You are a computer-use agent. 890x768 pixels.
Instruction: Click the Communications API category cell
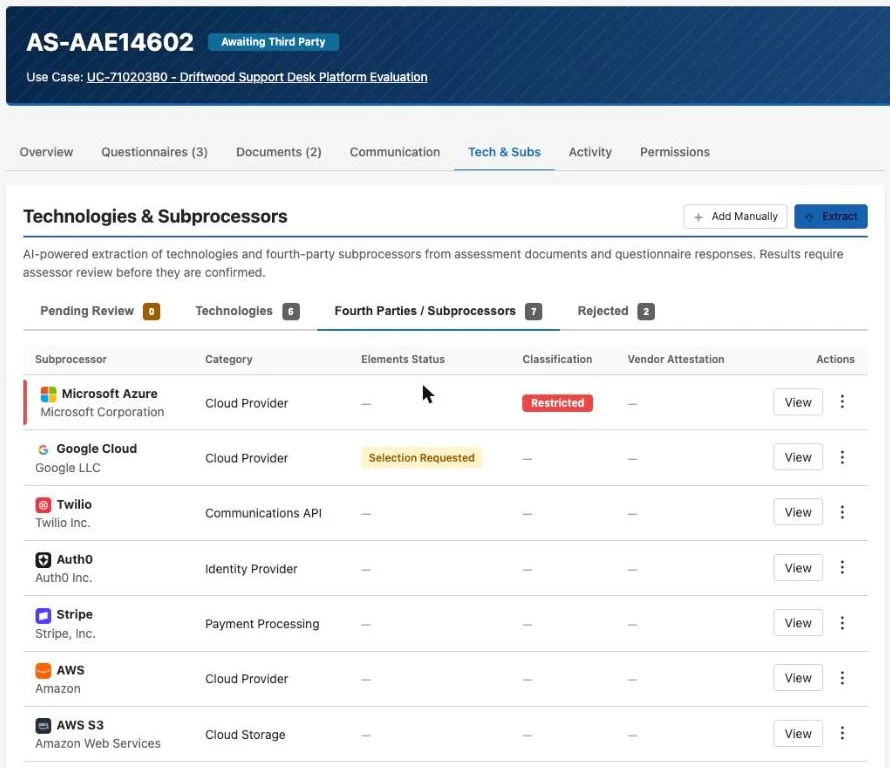(x=263, y=513)
